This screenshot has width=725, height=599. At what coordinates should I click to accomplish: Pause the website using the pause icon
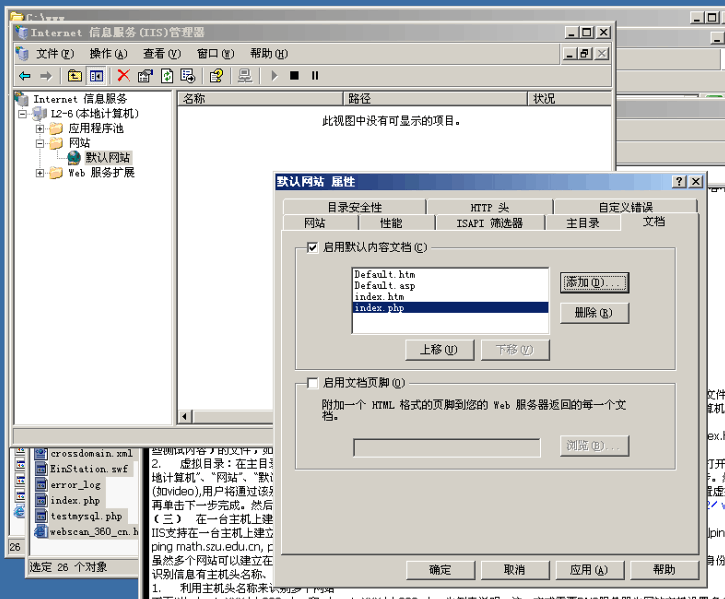pyautogui.click(x=314, y=75)
